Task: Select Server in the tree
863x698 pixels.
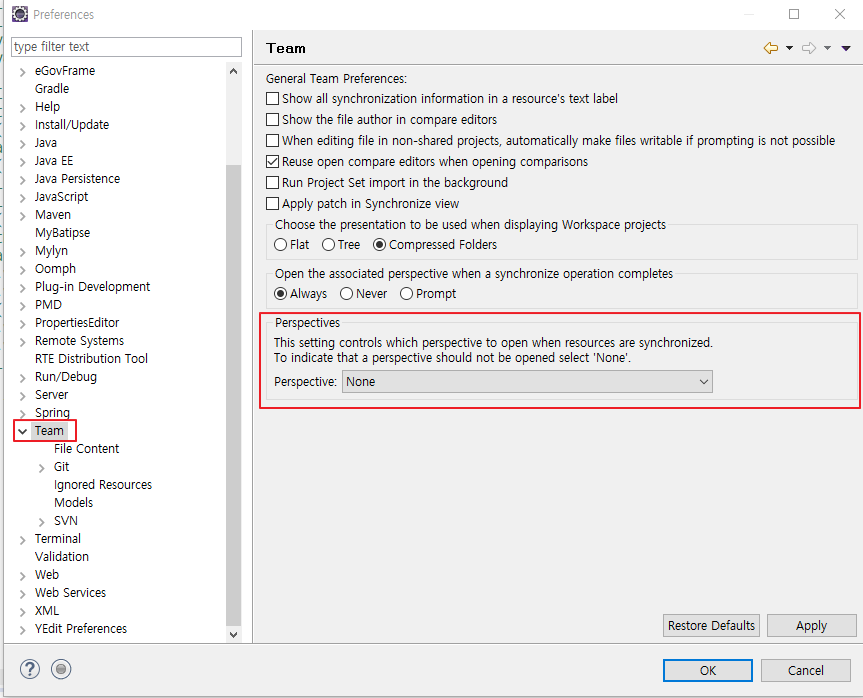Action: pos(52,395)
